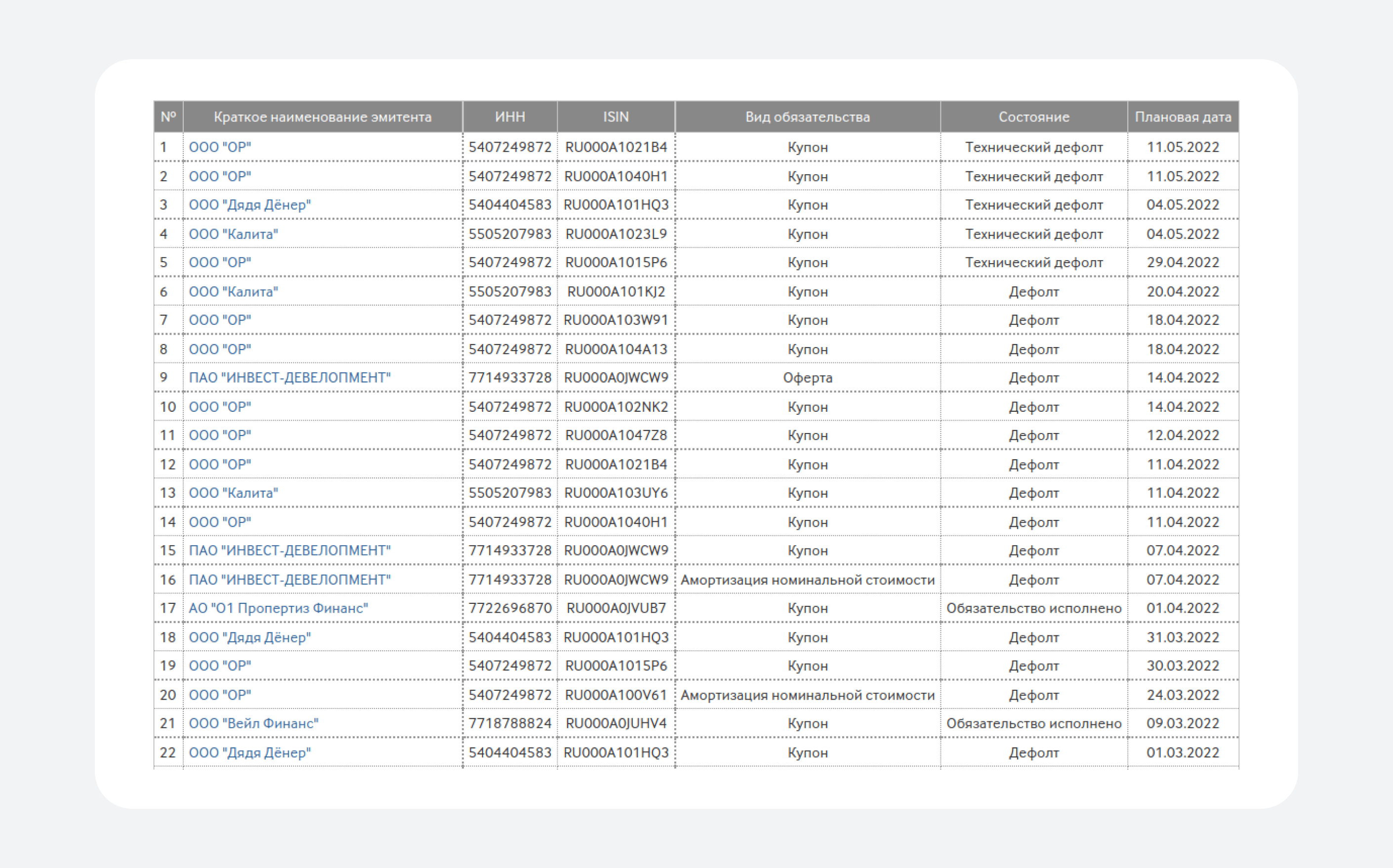1393x868 pixels.
Task: Open ООО "Калита" link in row 13
Action: click(x=233, y=493)
